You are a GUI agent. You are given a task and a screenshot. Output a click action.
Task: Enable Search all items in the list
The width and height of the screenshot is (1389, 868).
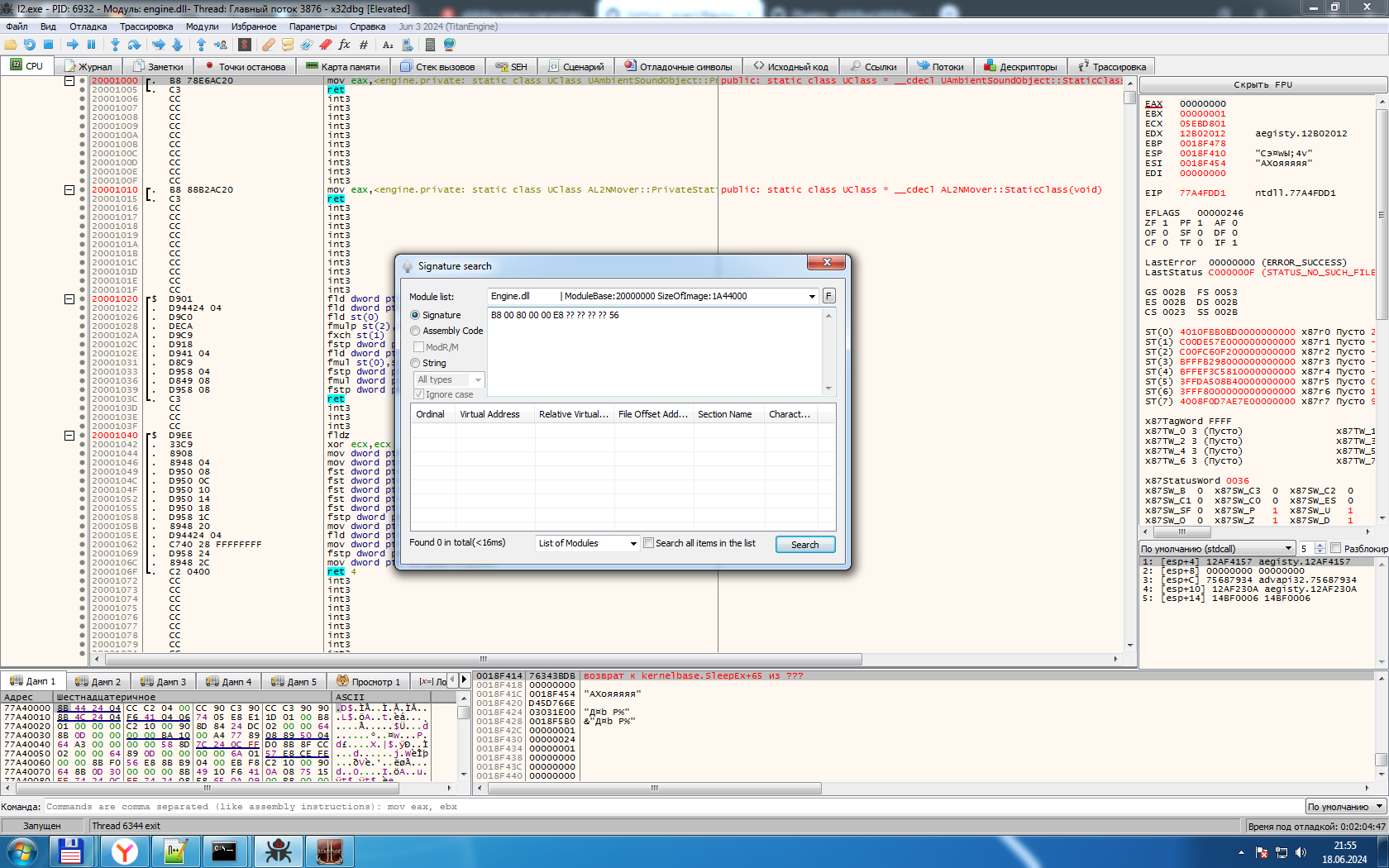649,543
